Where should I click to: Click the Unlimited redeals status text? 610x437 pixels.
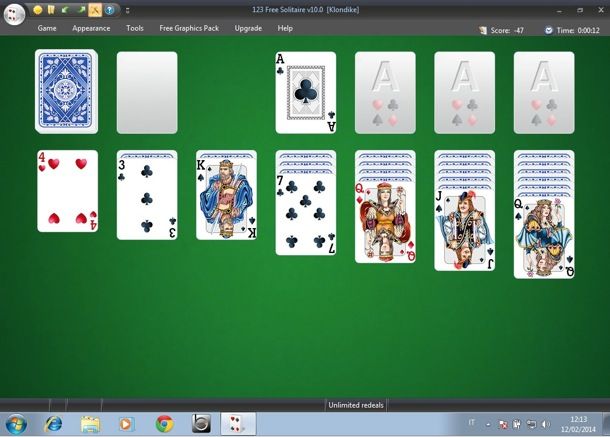pyautogui.click(x=356, y=405)
